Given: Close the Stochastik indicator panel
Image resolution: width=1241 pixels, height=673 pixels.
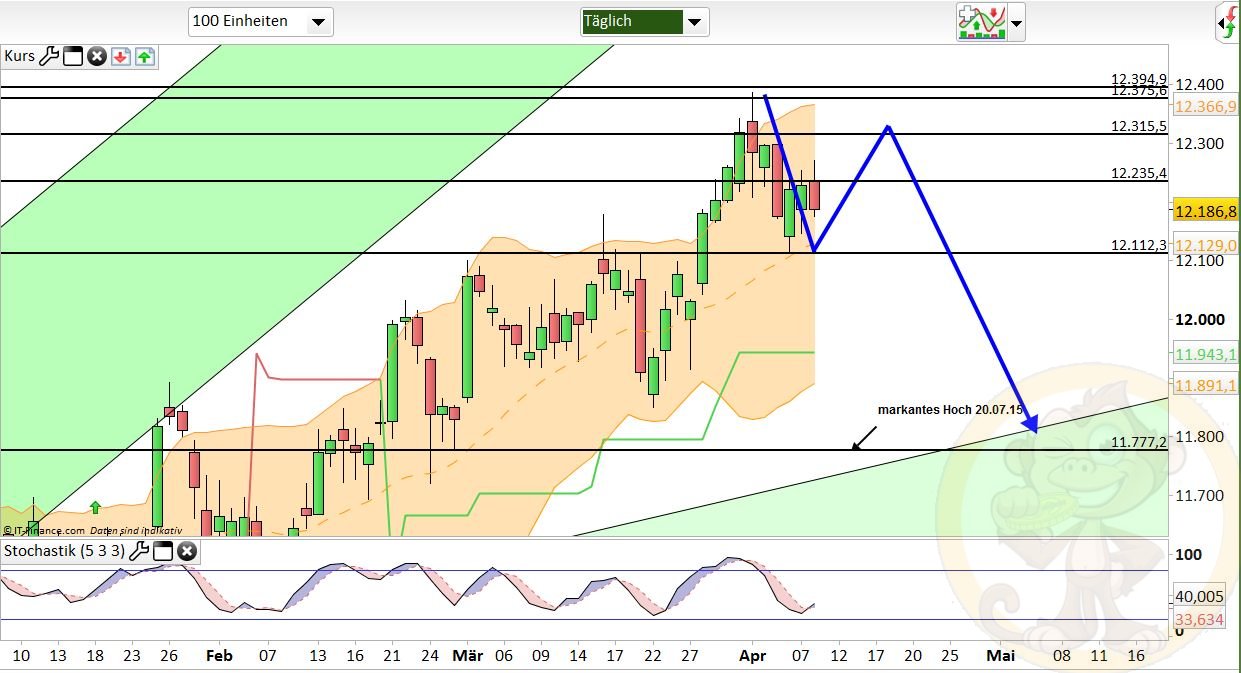Looking at the screenshot, I should click(x=187, y=551).
